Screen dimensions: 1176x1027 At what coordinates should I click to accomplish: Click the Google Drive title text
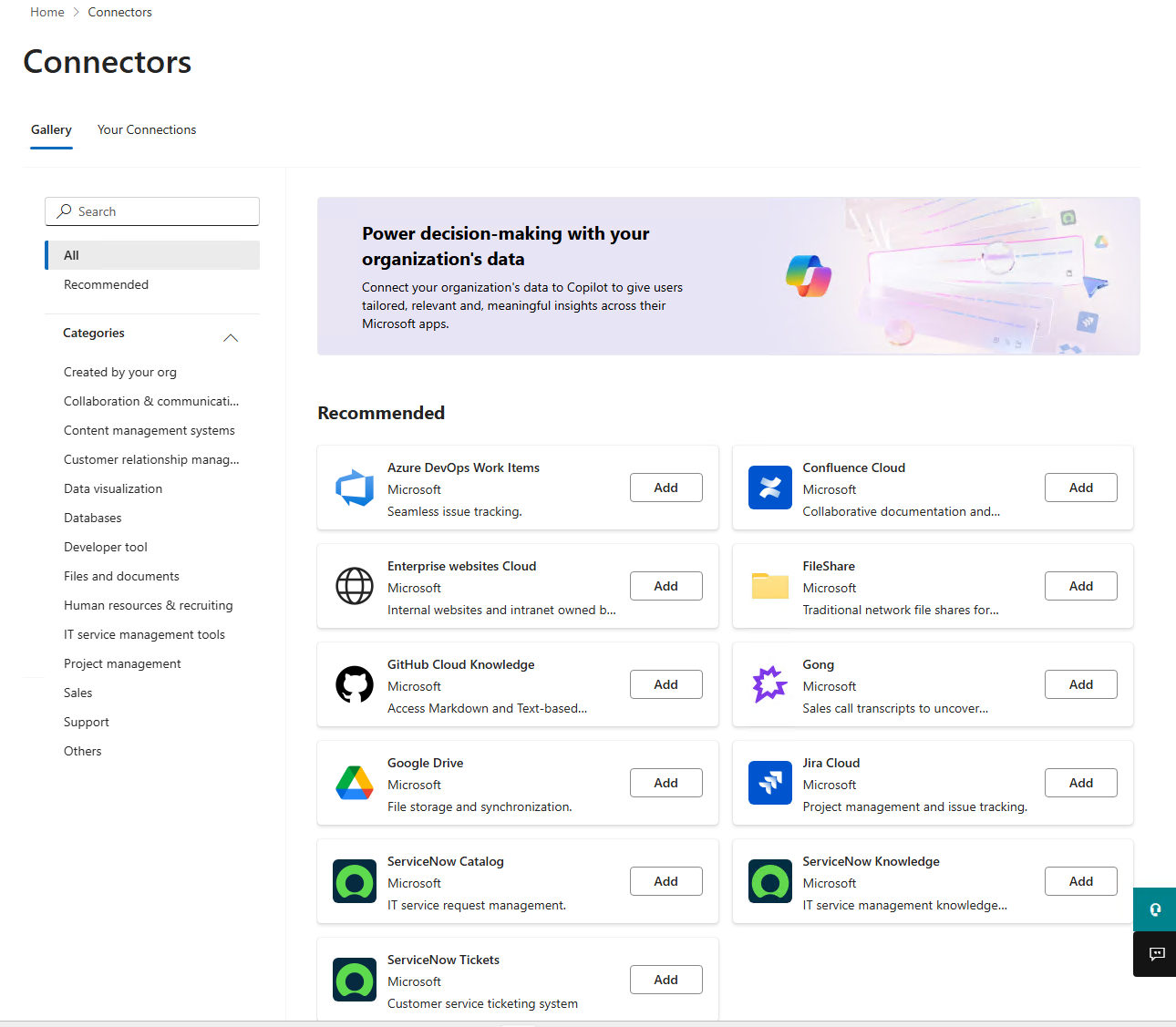(x=425, y=763)
